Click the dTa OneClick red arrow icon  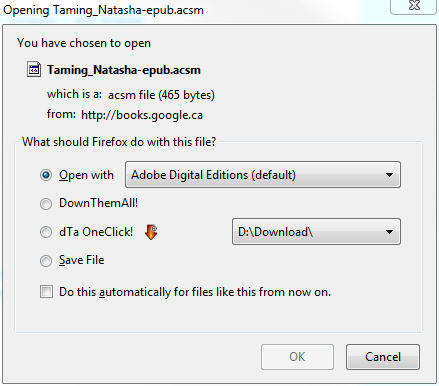(x=151, y=232)
